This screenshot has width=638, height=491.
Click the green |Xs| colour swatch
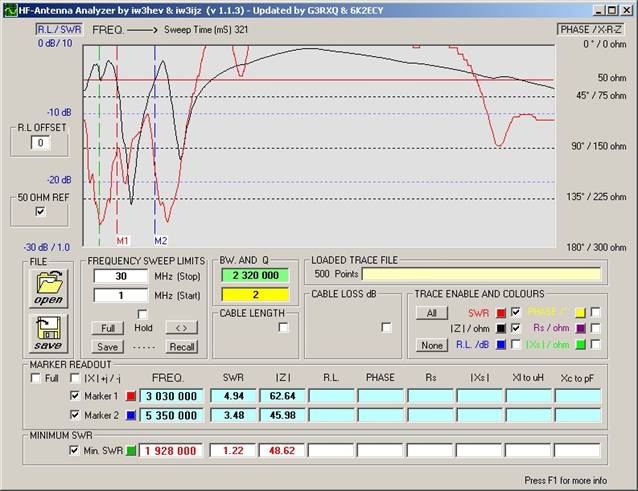click(x=578, y=345)
